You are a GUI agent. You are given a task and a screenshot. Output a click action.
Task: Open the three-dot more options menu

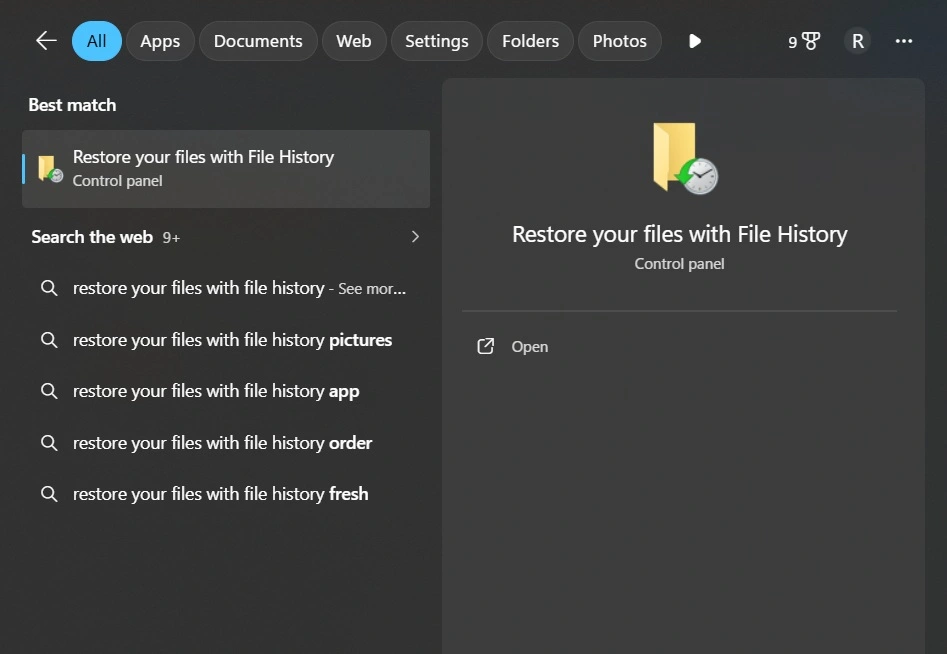pyautogui.click(x=904, y=41)
